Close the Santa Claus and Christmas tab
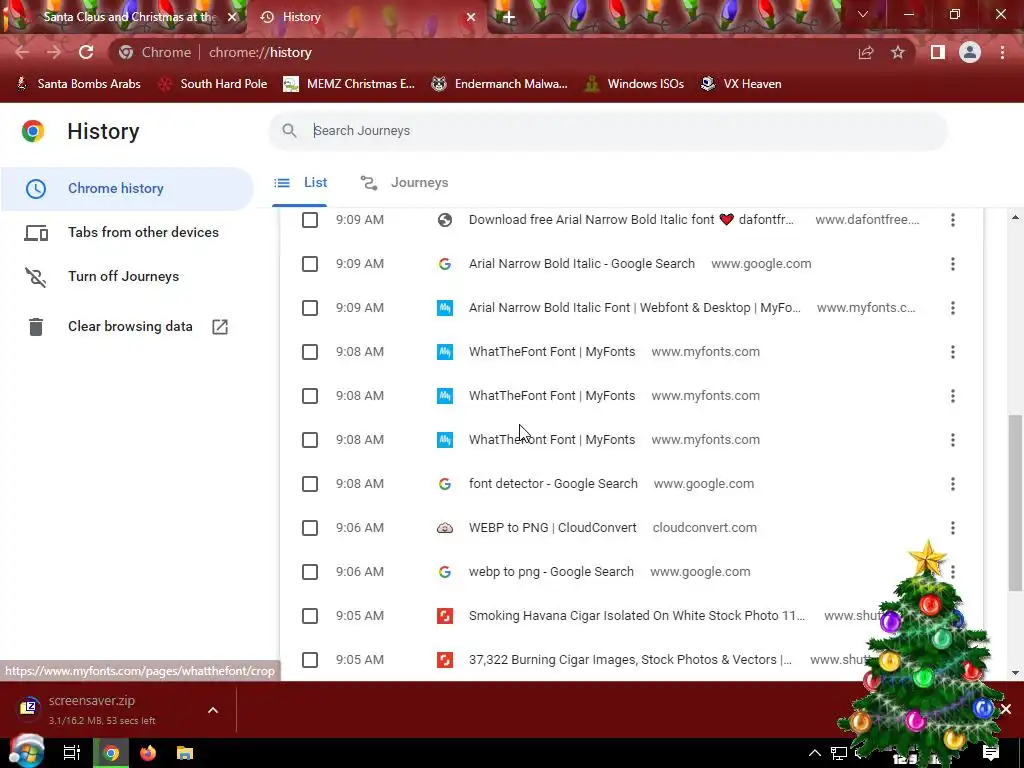The image size is (1024, 768). coord(232,17)
